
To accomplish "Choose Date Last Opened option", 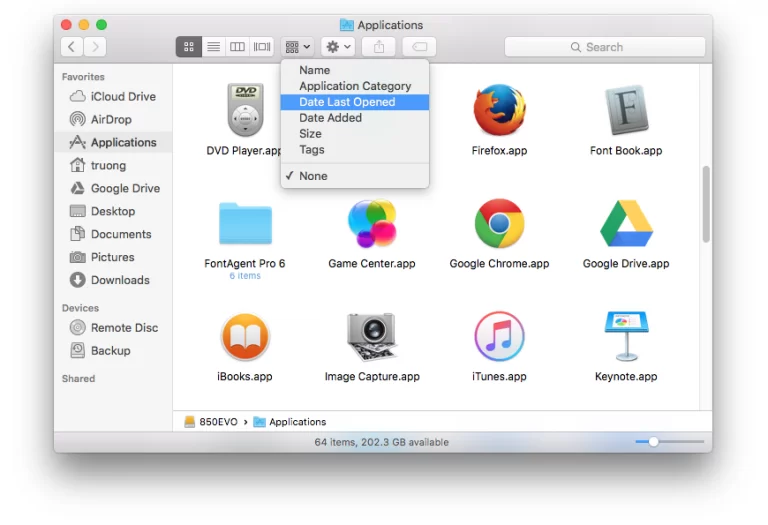I will 355,102.
